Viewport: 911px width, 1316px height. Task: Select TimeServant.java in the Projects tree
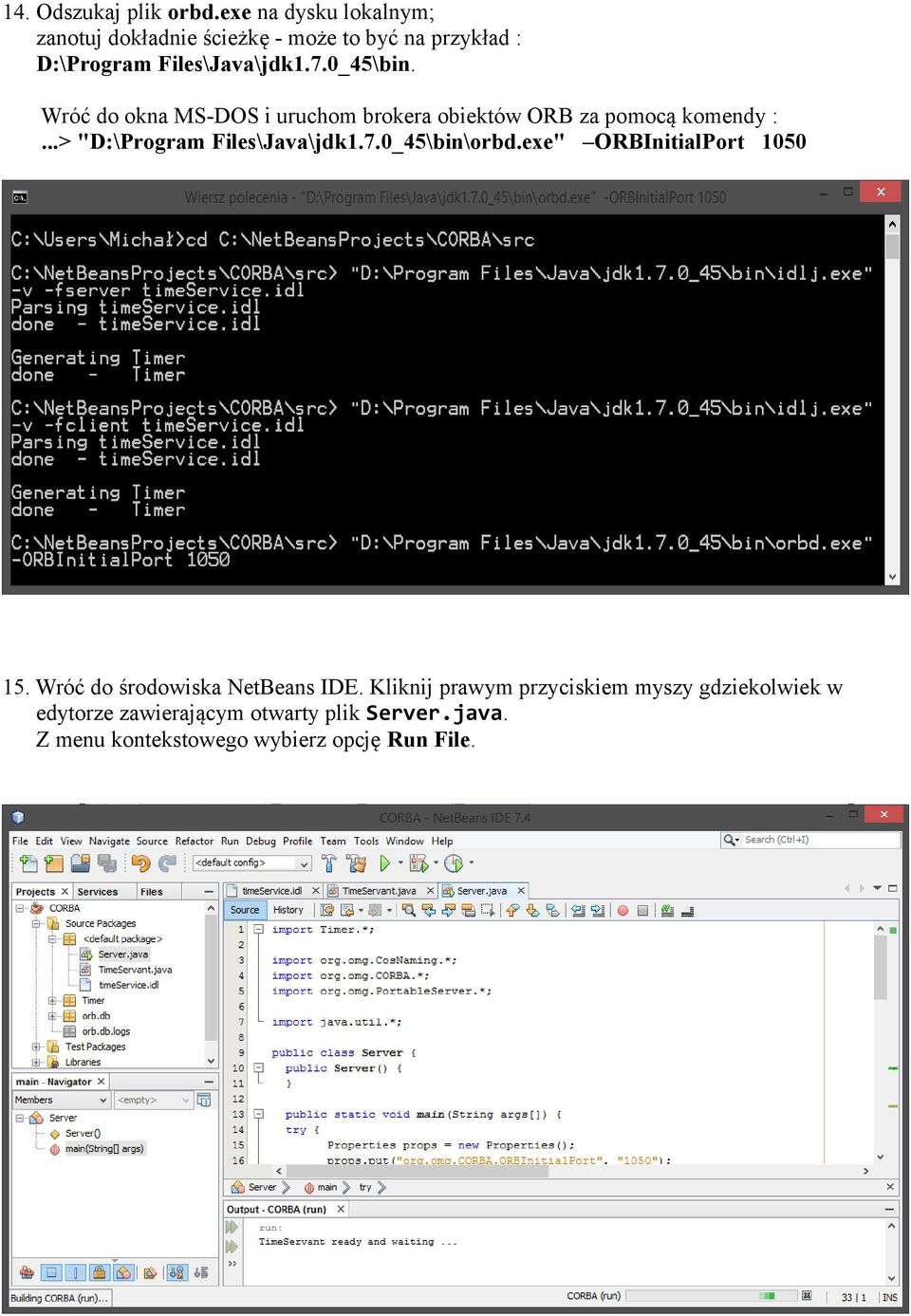click(135, 970)
